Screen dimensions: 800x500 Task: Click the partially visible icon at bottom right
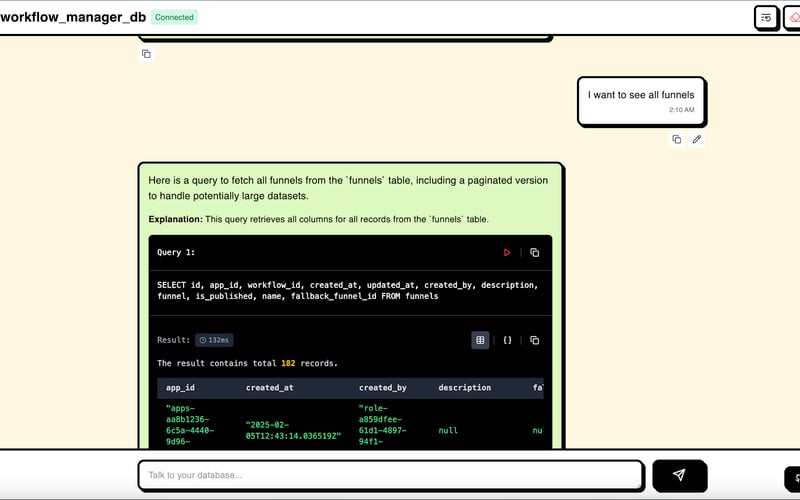pos(793,479)
